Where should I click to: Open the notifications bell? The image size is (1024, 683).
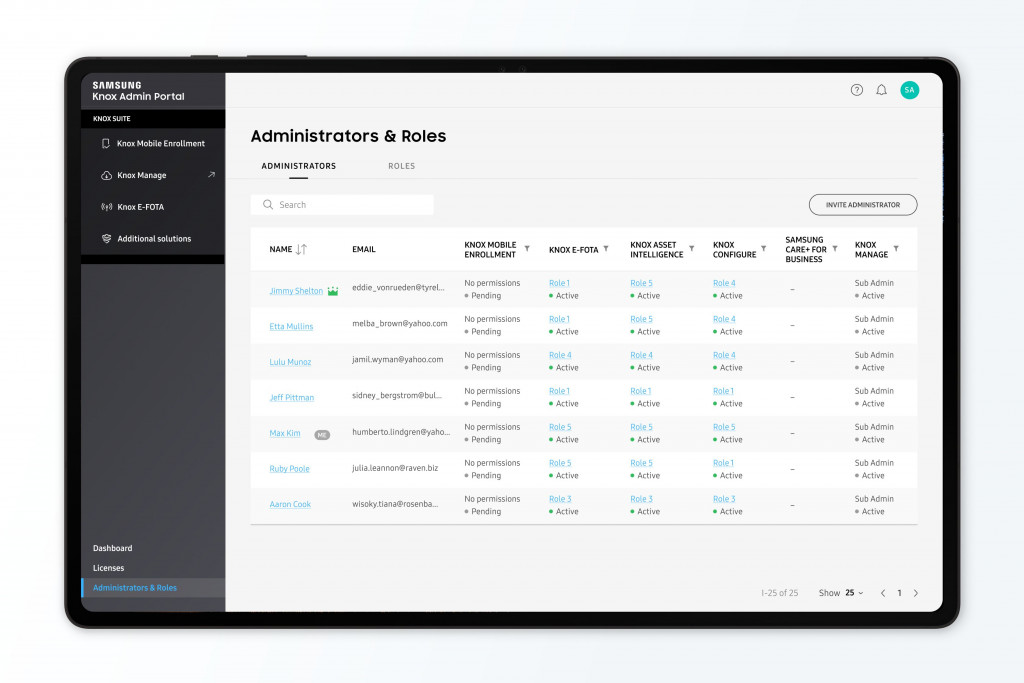(x=881, y=90)
